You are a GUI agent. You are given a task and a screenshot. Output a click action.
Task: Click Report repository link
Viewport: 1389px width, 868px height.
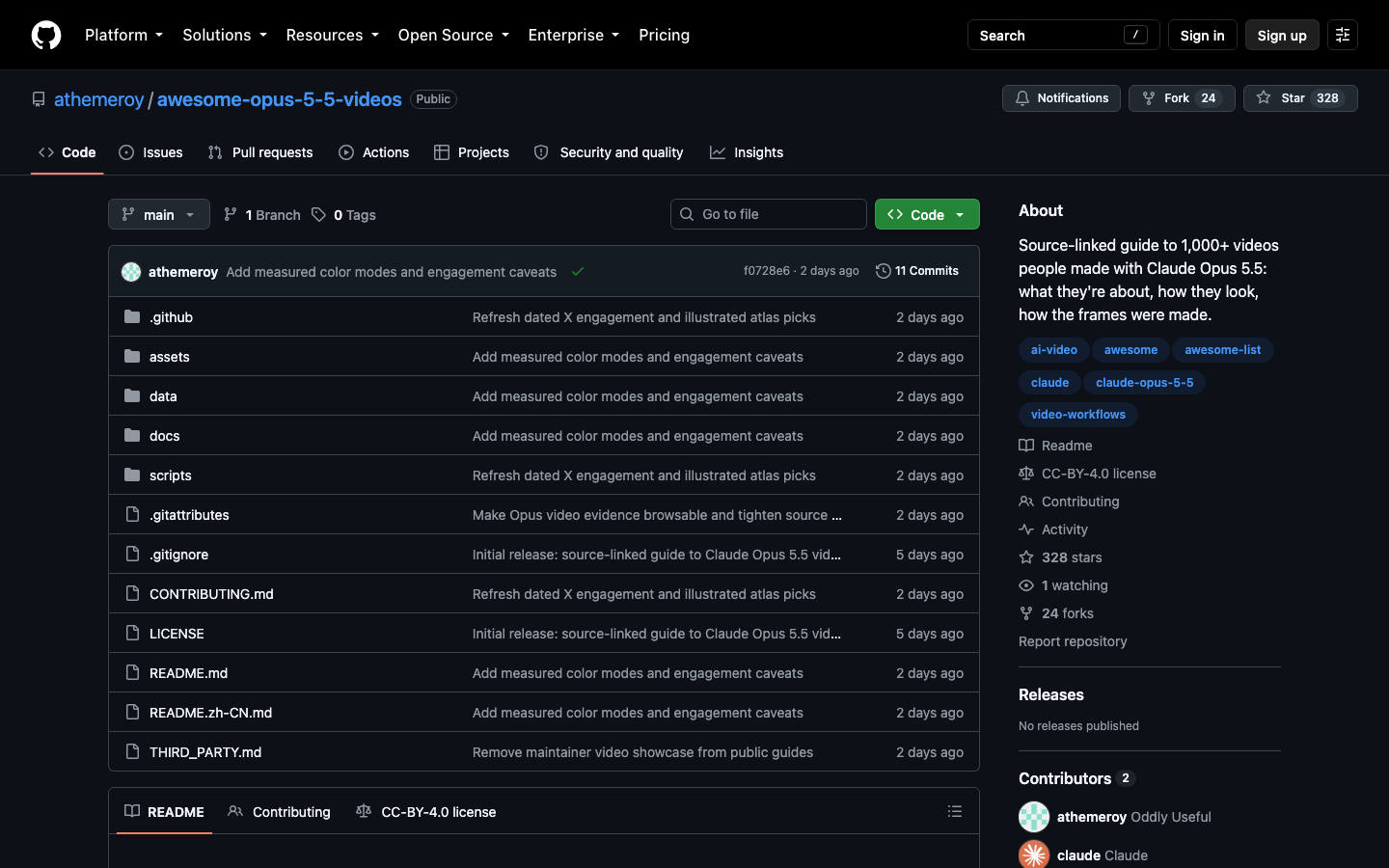point(1073,641)
